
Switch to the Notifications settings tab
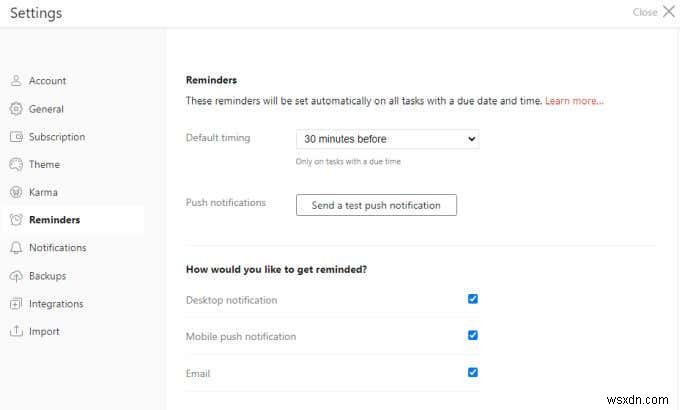(58, 248)
